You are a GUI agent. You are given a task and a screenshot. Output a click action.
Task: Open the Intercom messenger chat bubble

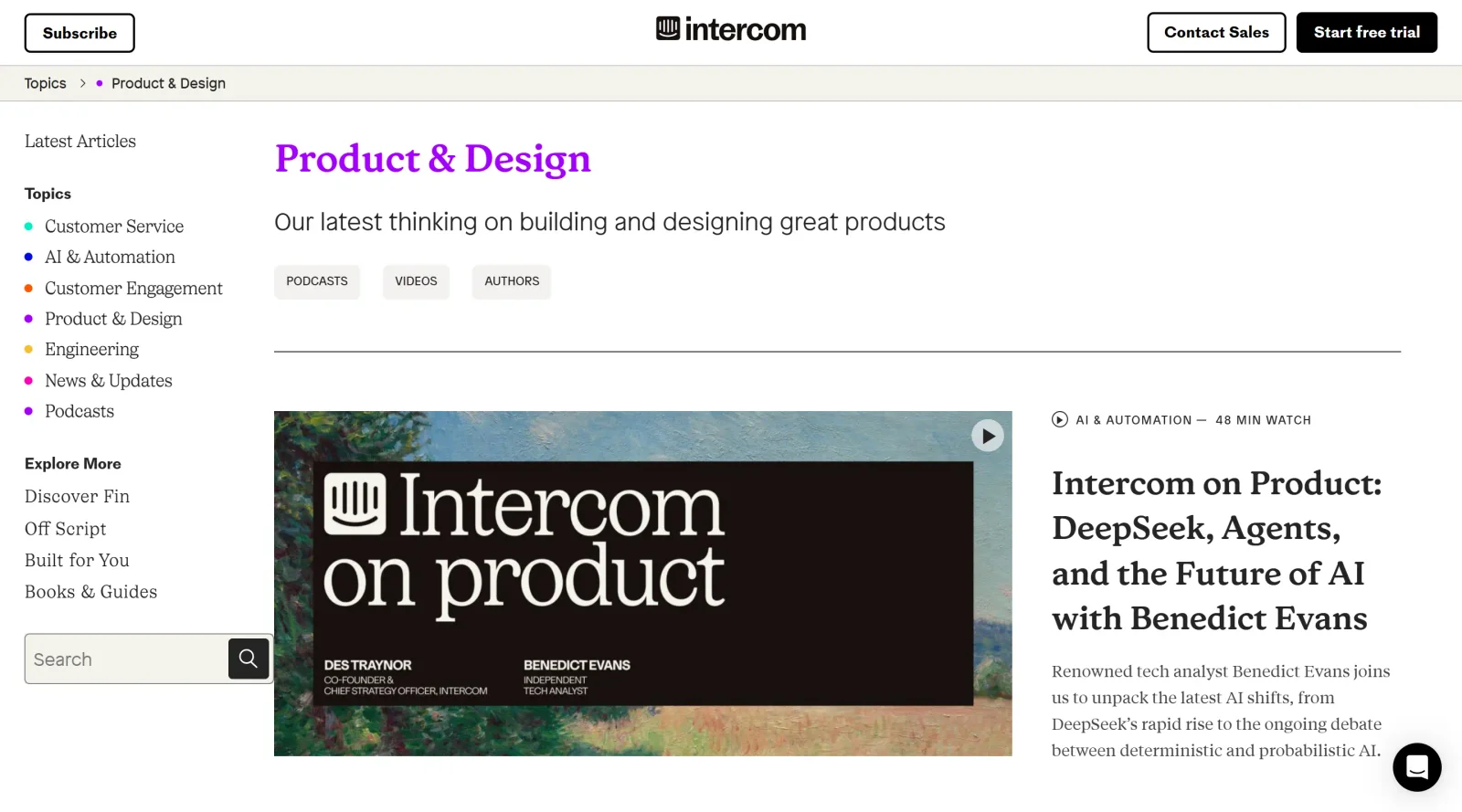coord(1417,767)
